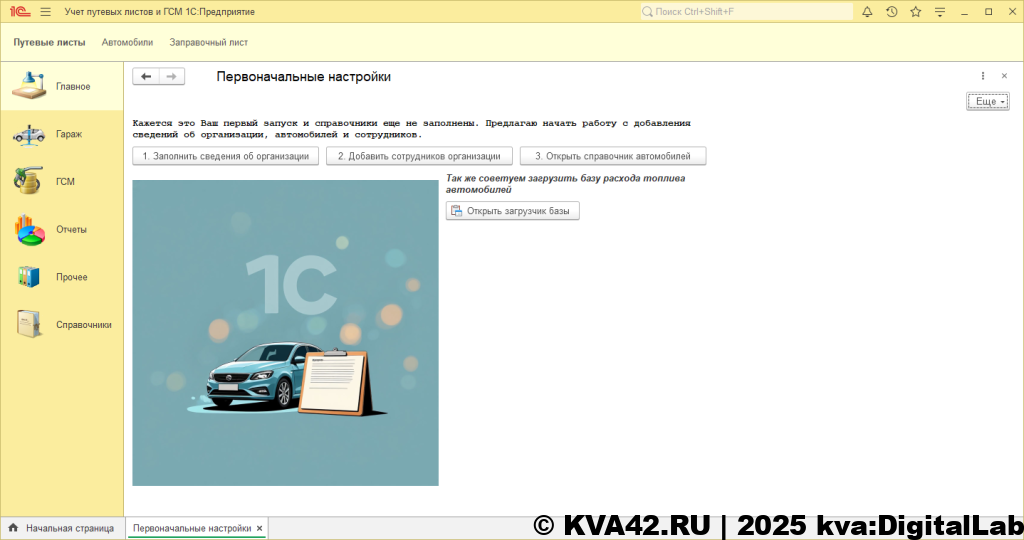Open the hamburger main menu
Viewport: 1024px width, 540px height.
[45, 12]
